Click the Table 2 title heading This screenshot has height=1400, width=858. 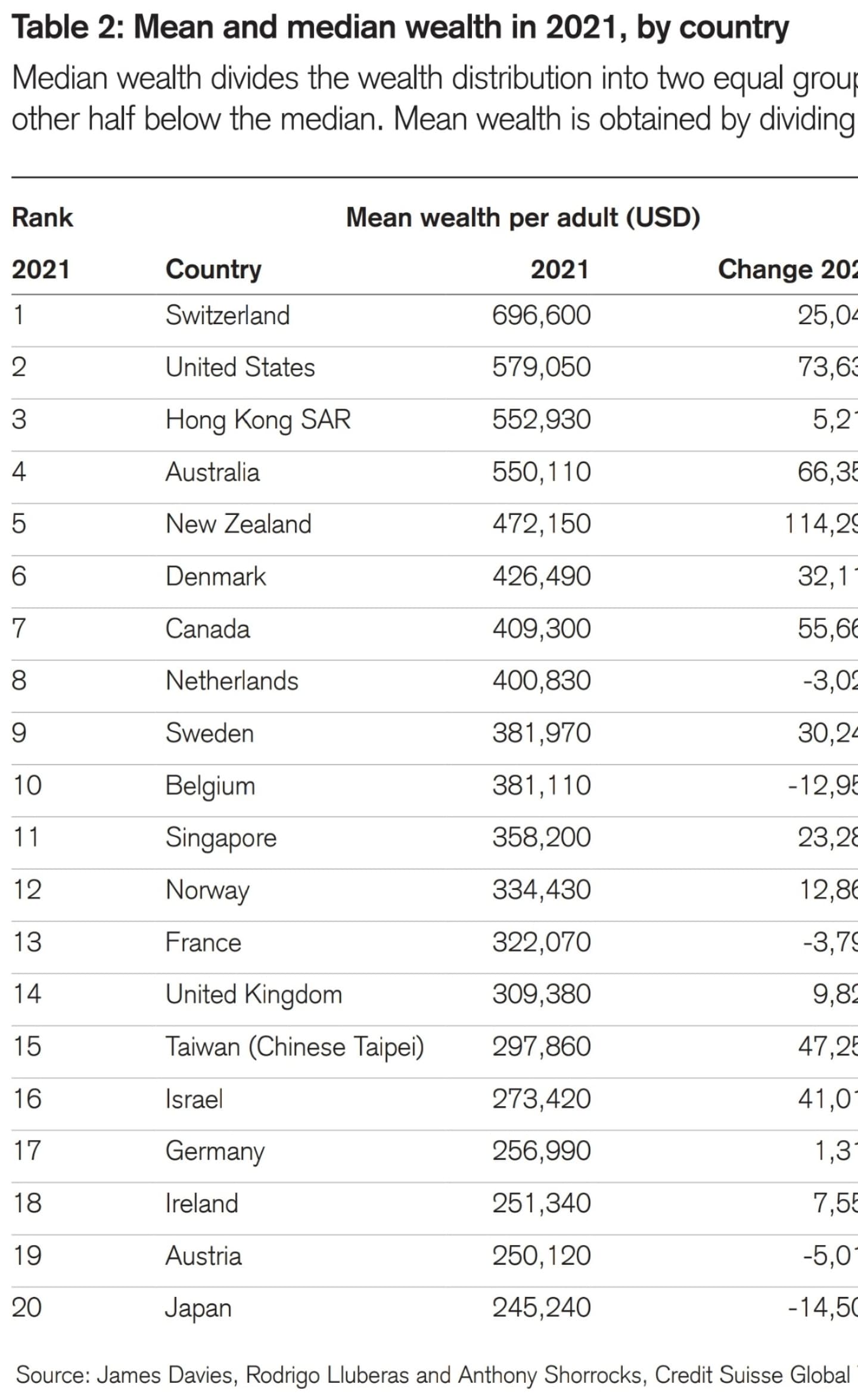tap(400, 27)
